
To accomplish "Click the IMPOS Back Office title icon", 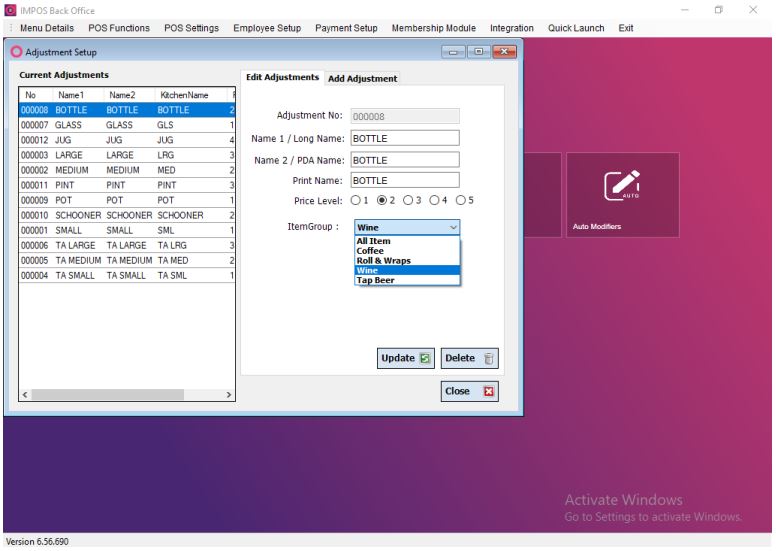I will tap(10, 9).
